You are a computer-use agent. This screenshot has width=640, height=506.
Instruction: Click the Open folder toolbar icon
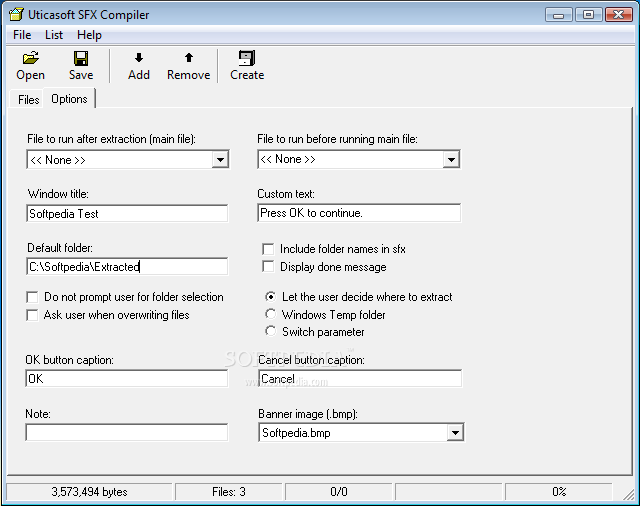coord(31,58)
